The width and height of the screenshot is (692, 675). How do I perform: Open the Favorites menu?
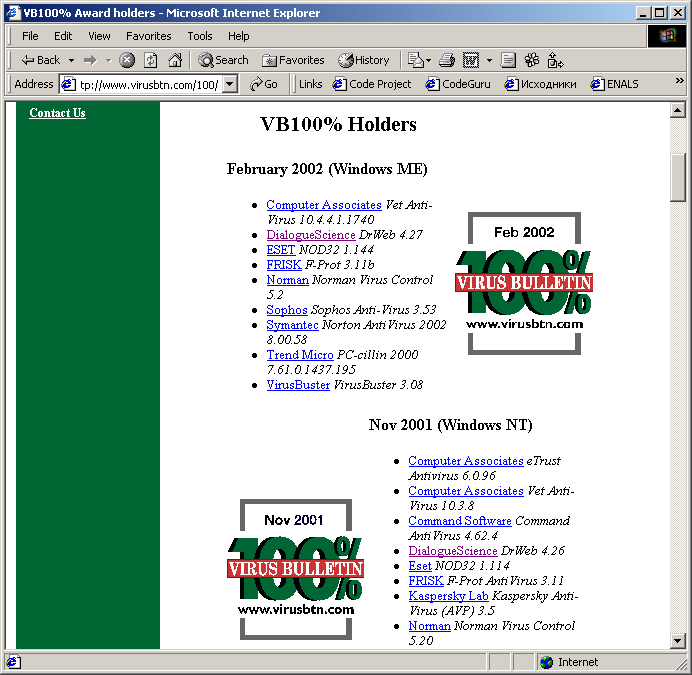(148, 36)
